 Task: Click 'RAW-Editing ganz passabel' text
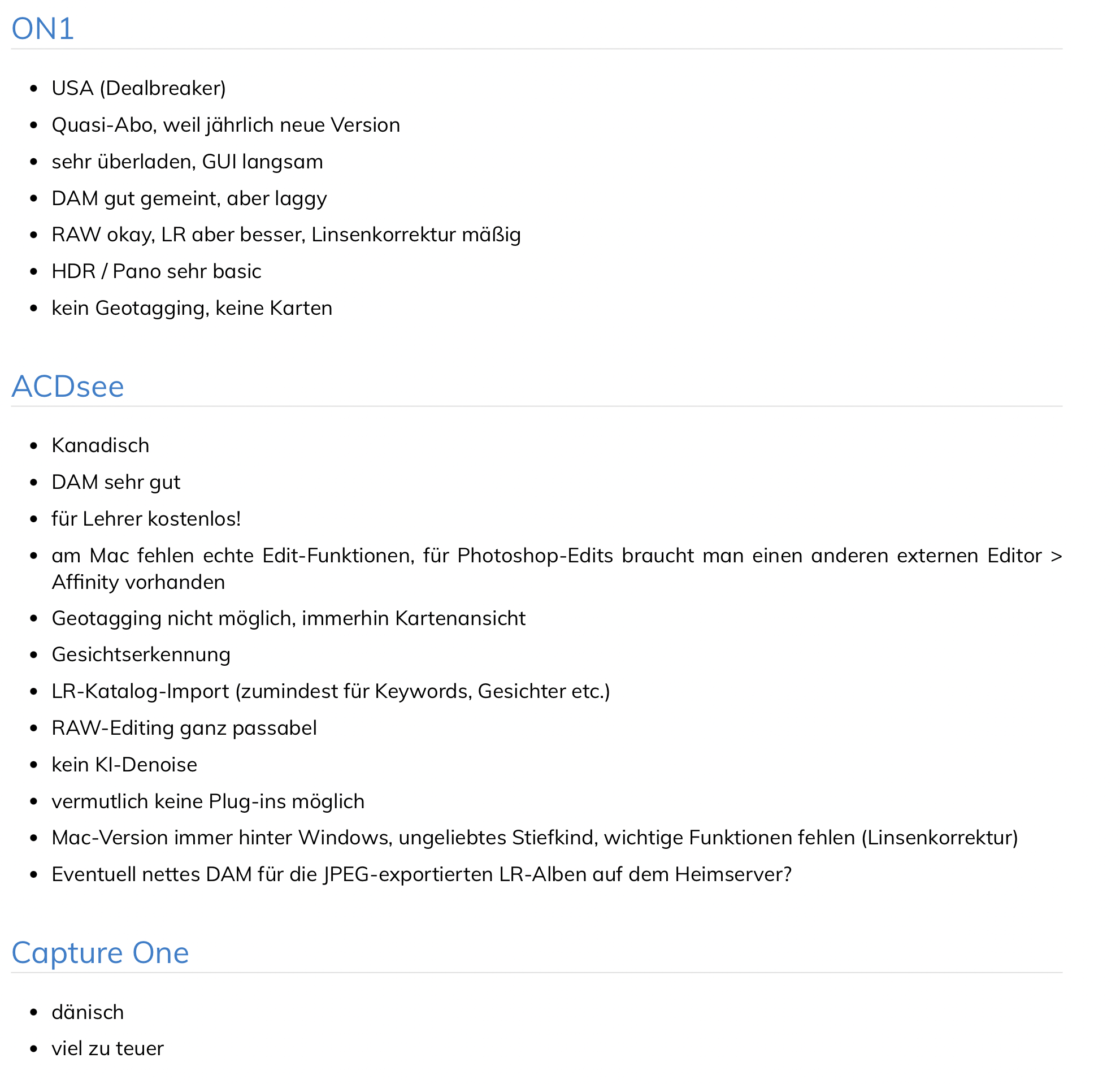click(x=184, y=728)
